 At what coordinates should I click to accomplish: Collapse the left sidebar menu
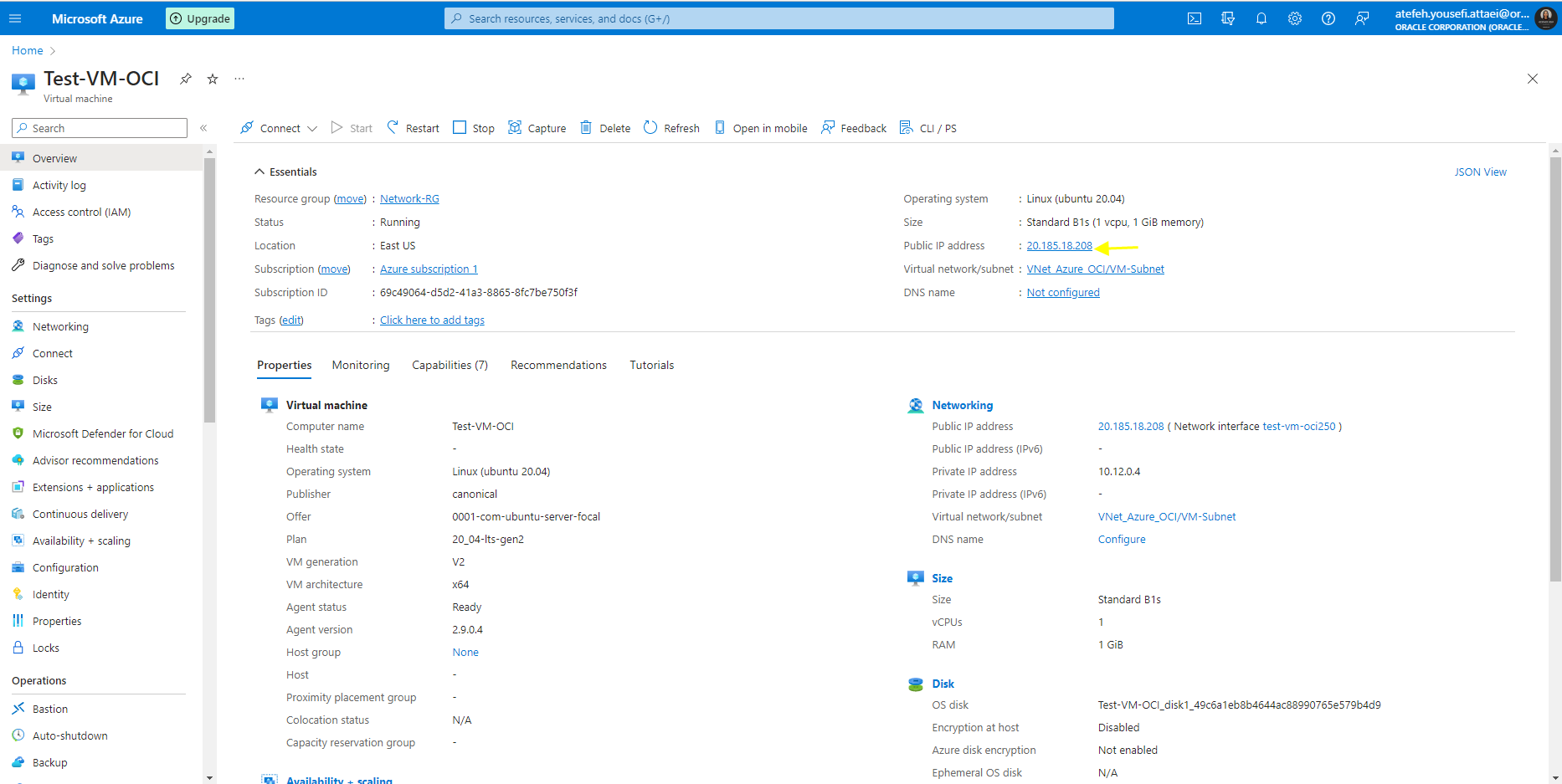(203, 128)
